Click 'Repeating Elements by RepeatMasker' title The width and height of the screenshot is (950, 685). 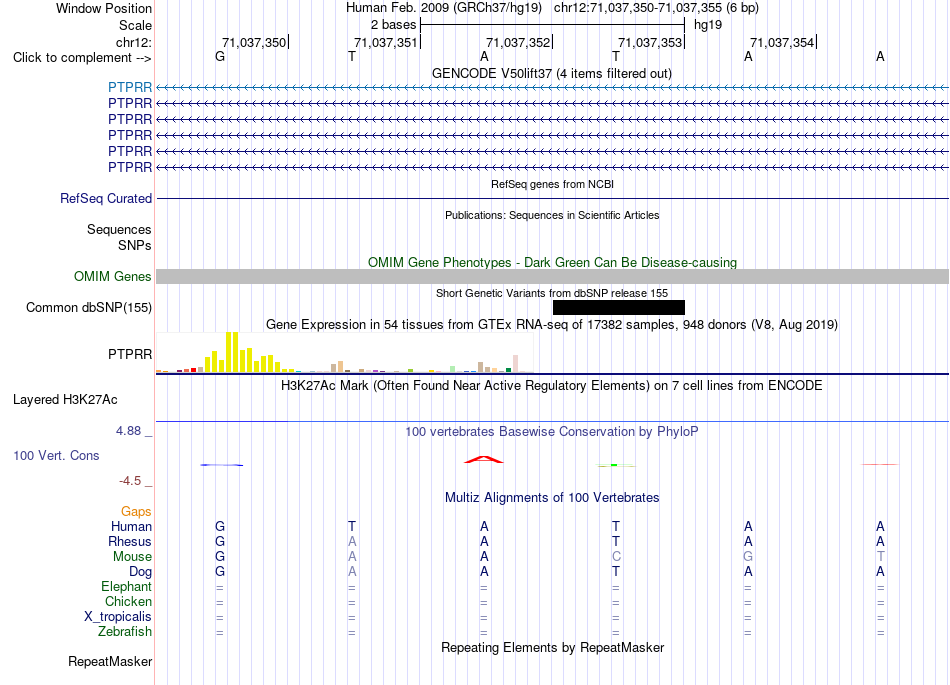coord(552,647)
